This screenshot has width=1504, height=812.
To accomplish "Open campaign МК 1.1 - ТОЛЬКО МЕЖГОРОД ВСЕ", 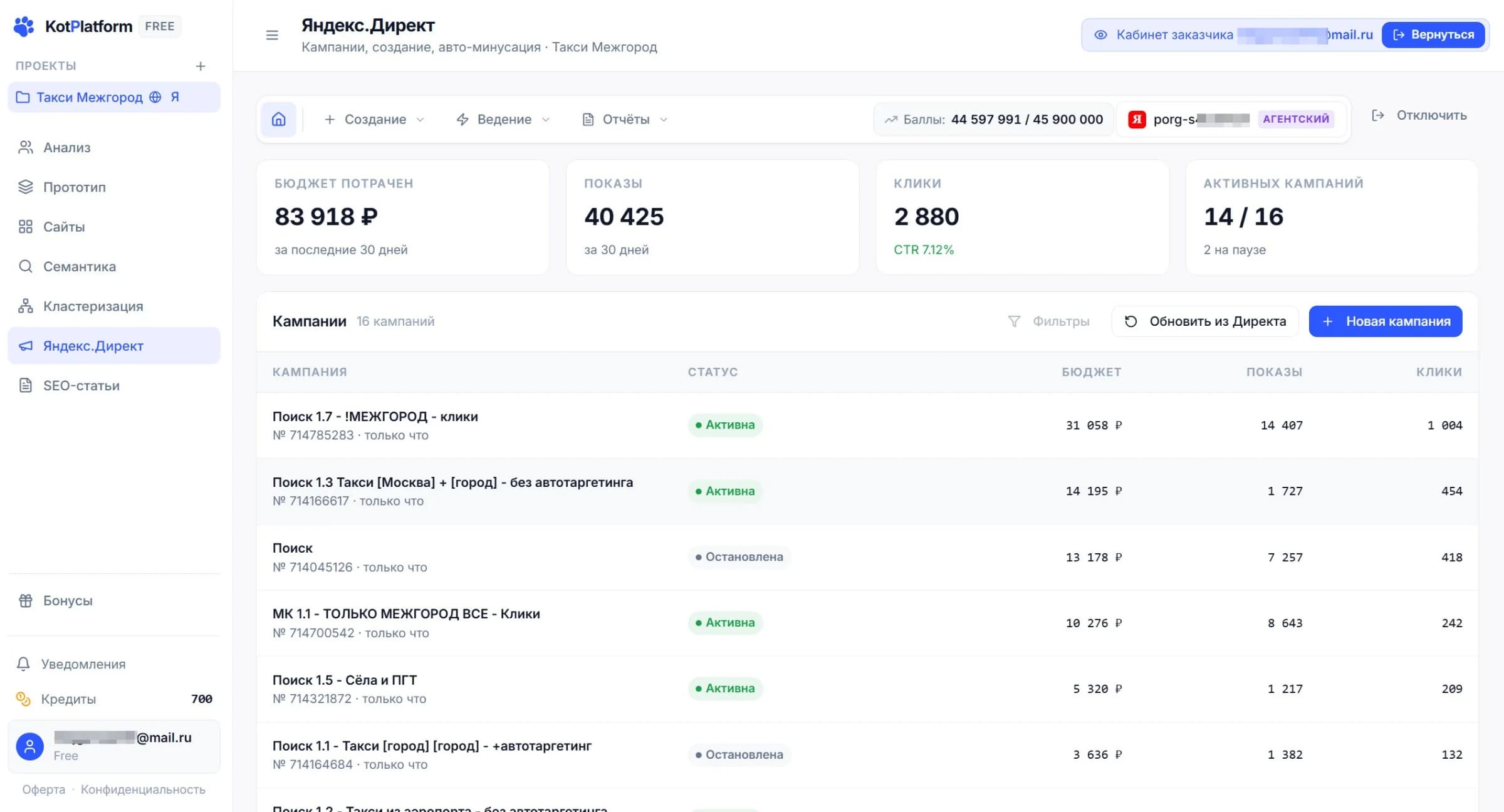I will tap(406, 614).
